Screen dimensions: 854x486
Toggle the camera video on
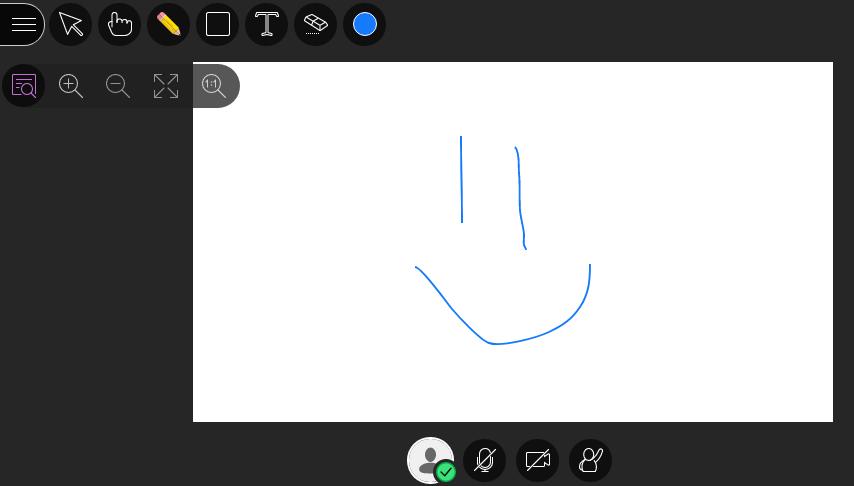tap(538, 460)
